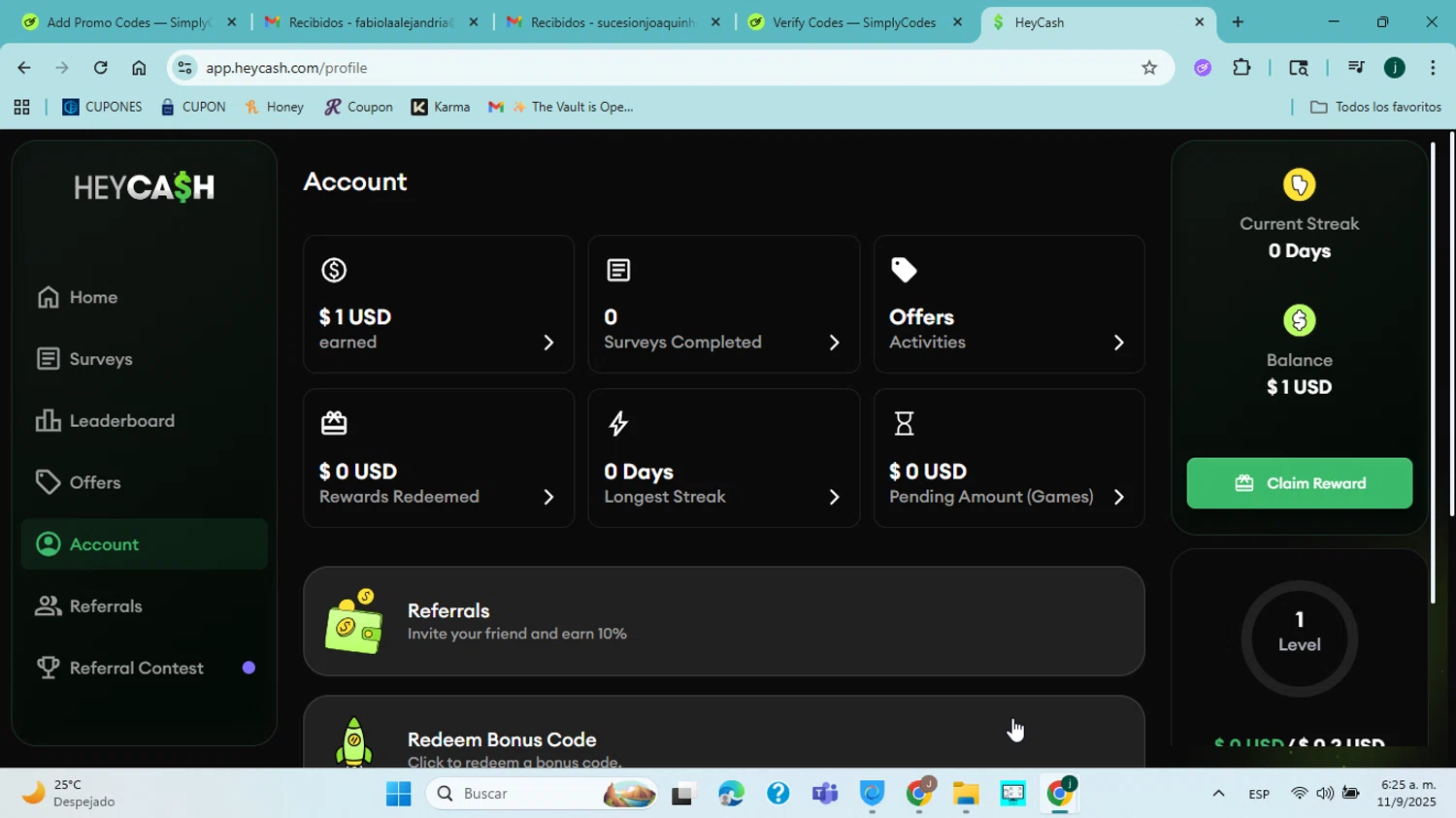Open a new browser tab
The height and width of the screenshot is (818, 1456).
point(1238,22)
